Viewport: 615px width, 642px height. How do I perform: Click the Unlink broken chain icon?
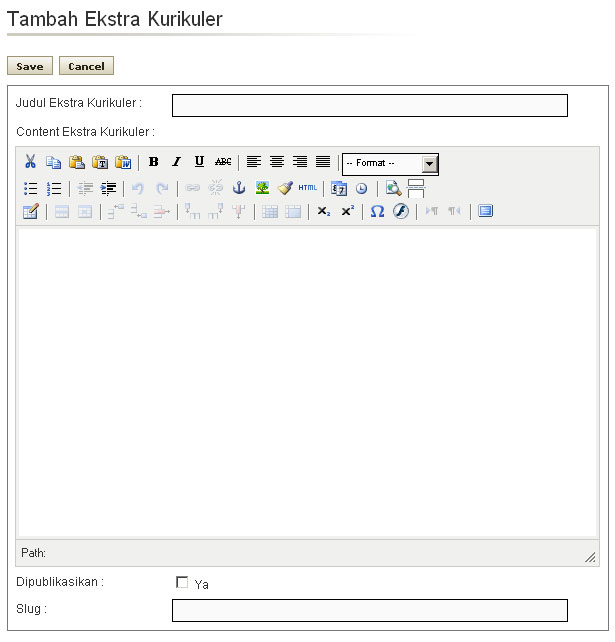pyautogui.click(x=215, y=188)
